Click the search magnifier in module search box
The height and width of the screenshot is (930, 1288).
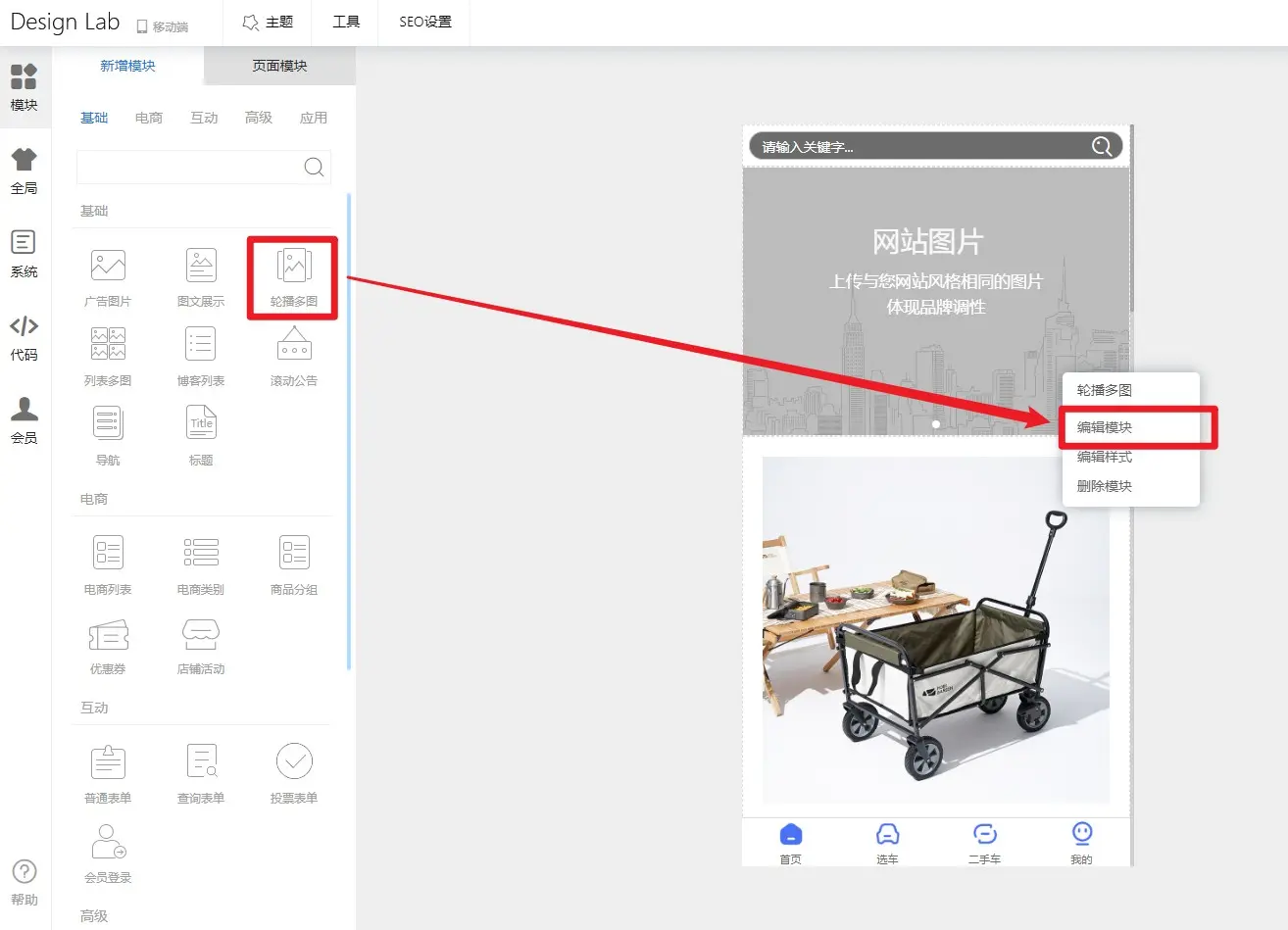(x=314, y=167)
